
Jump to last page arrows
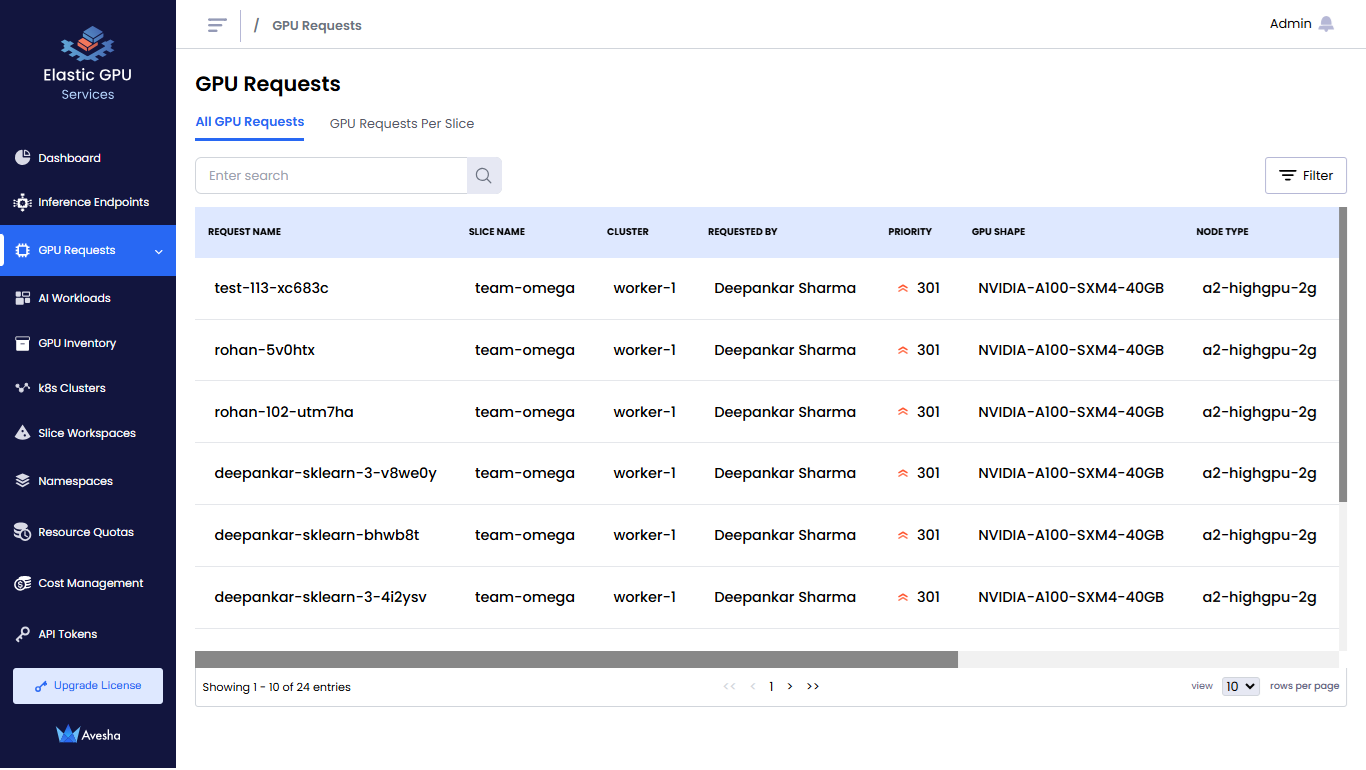(813, 686)
